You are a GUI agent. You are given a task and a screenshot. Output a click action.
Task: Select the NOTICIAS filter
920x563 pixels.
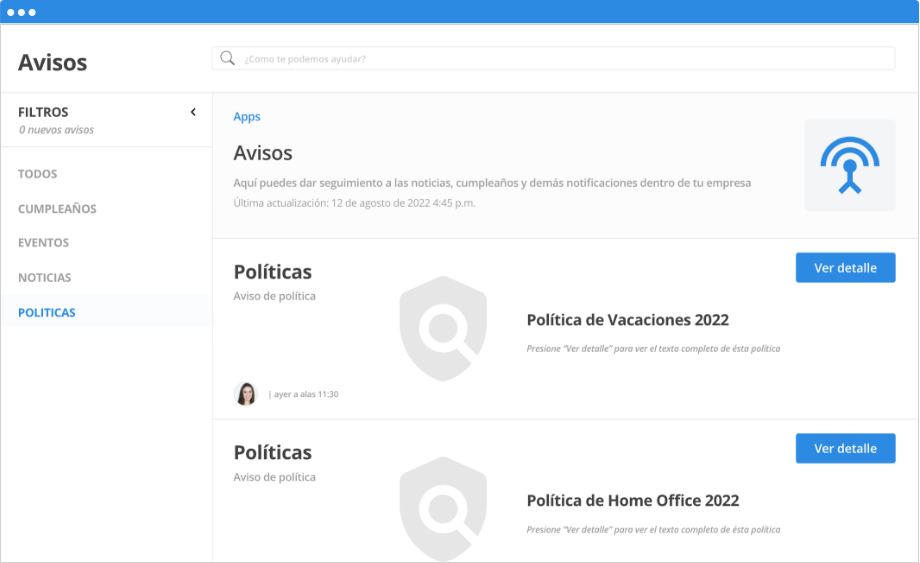(45, 277)
